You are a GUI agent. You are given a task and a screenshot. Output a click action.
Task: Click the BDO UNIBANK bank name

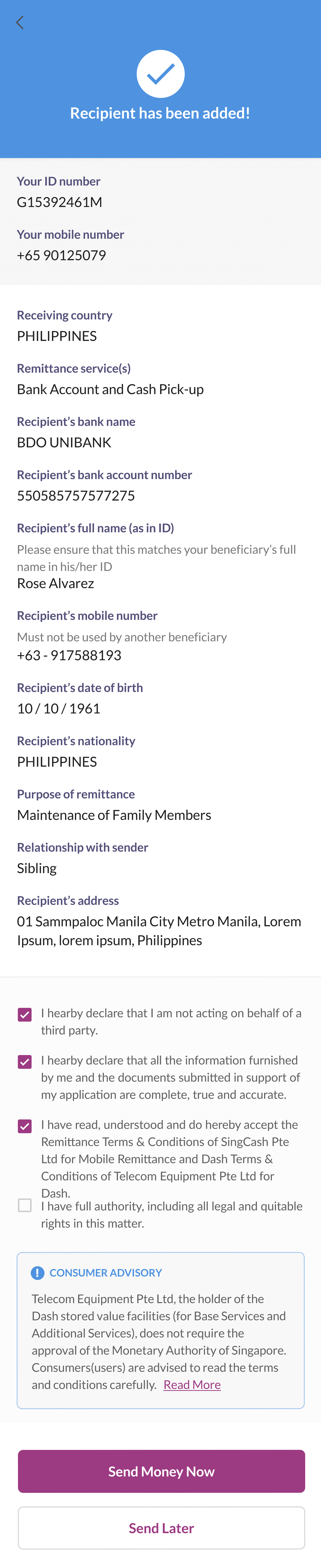pos(64,442)
